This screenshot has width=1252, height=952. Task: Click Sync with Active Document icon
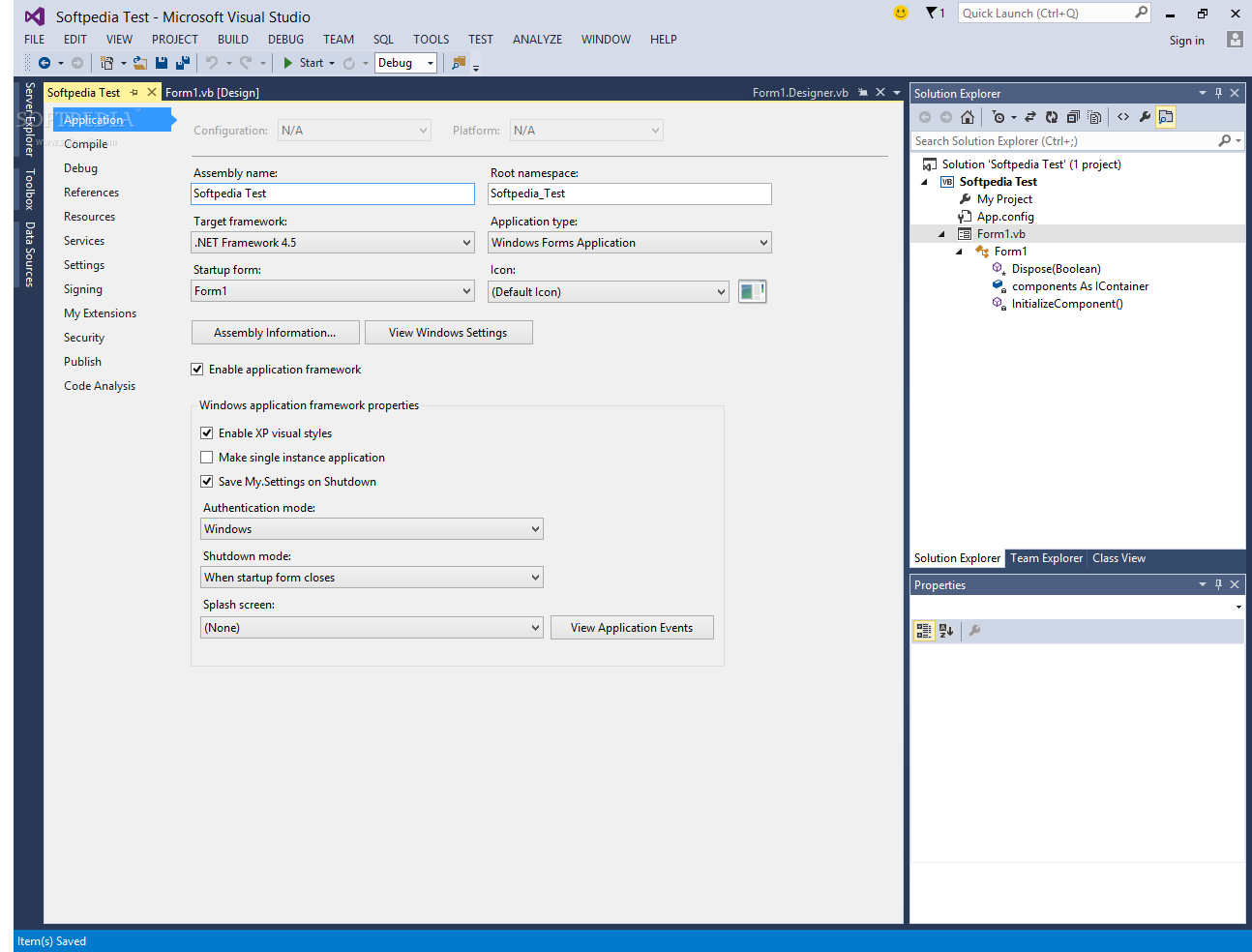click(1030, 117)
